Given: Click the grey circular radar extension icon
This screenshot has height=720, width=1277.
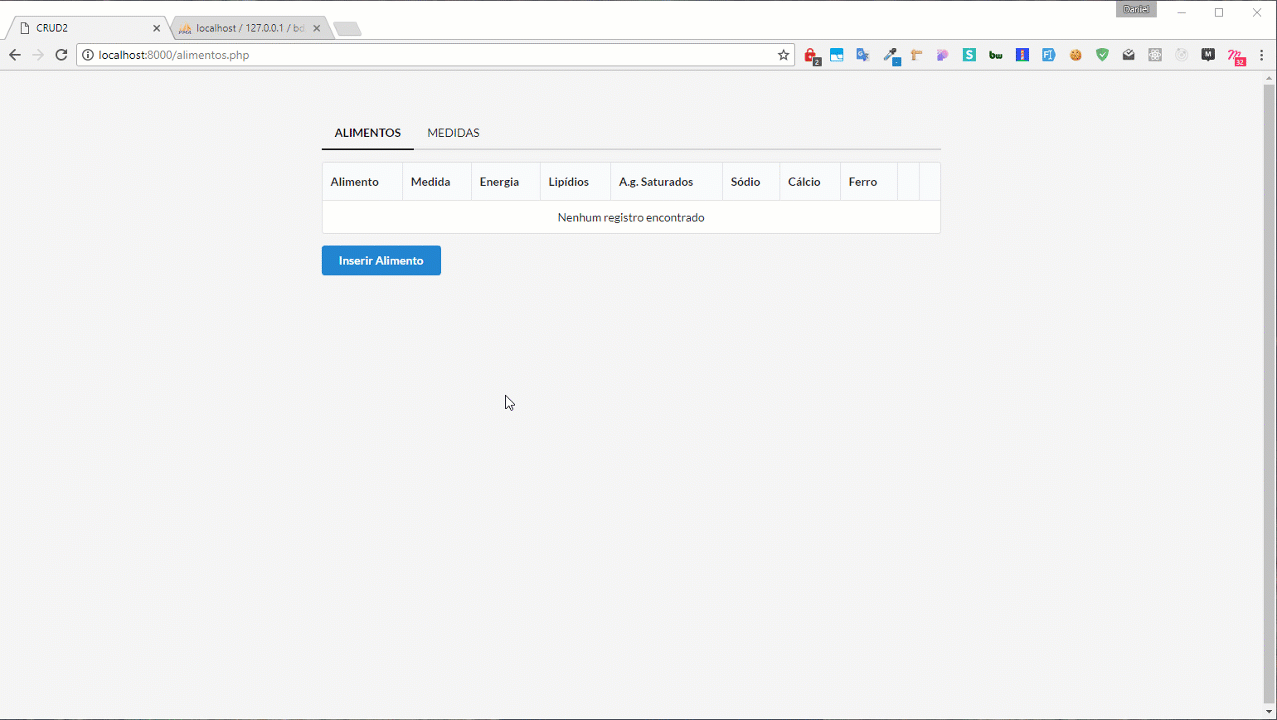Looking at the screenshot, I should click(1182, 55).
